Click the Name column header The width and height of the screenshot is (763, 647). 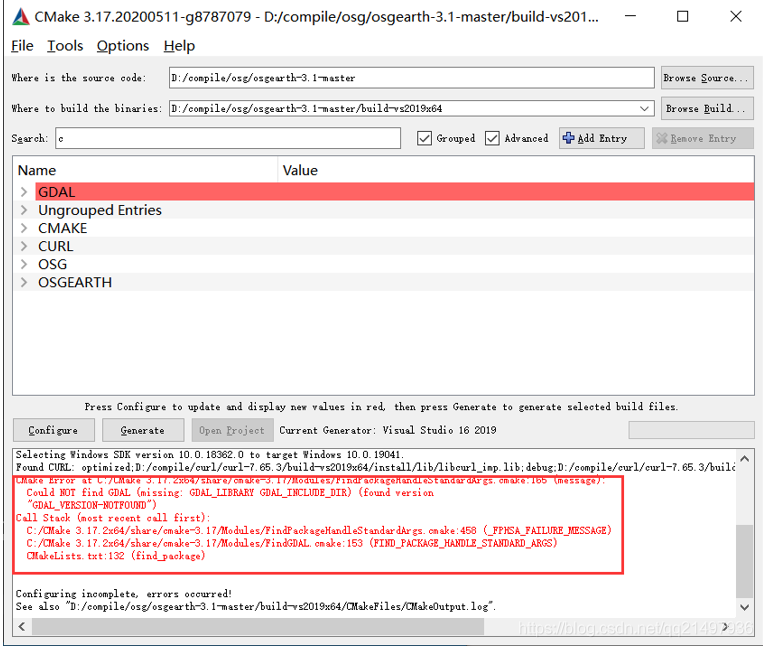coord(145,170)
